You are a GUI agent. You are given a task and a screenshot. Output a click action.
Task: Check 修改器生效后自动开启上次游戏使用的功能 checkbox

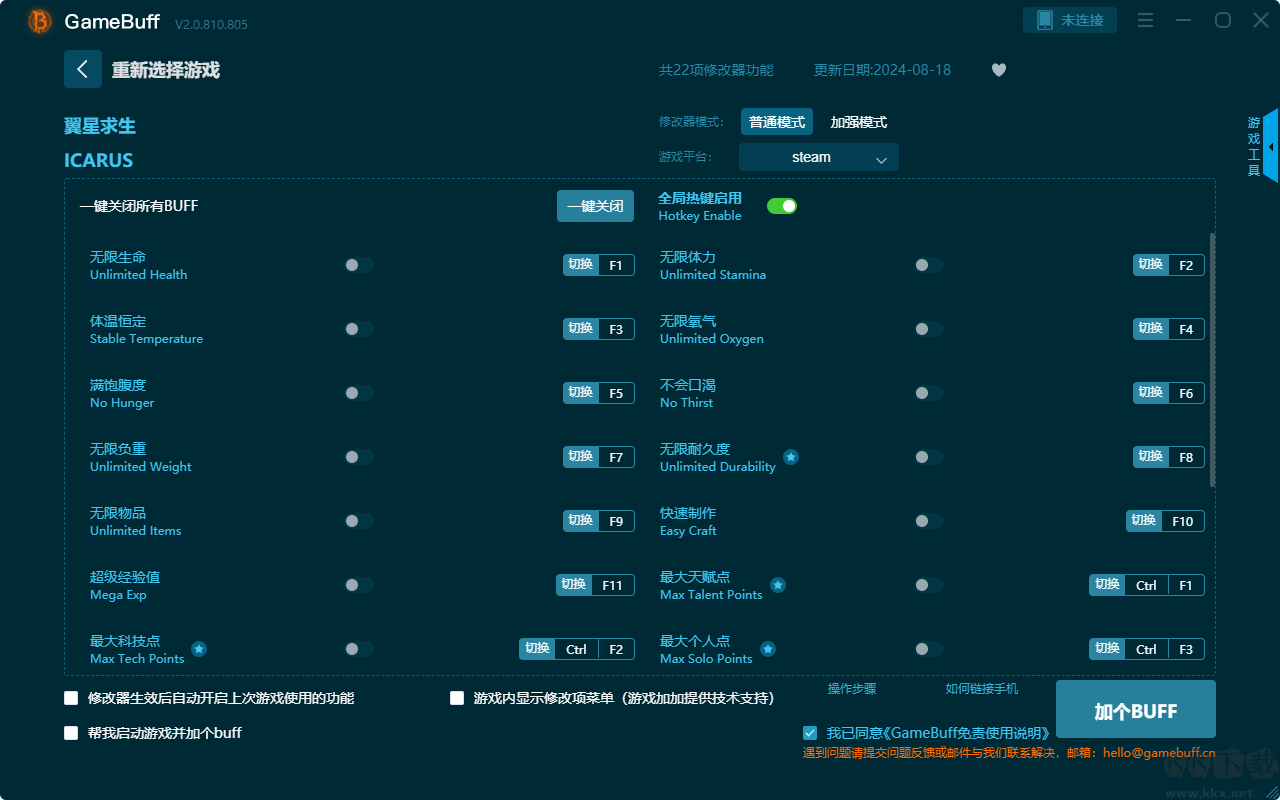coord(71,698)
